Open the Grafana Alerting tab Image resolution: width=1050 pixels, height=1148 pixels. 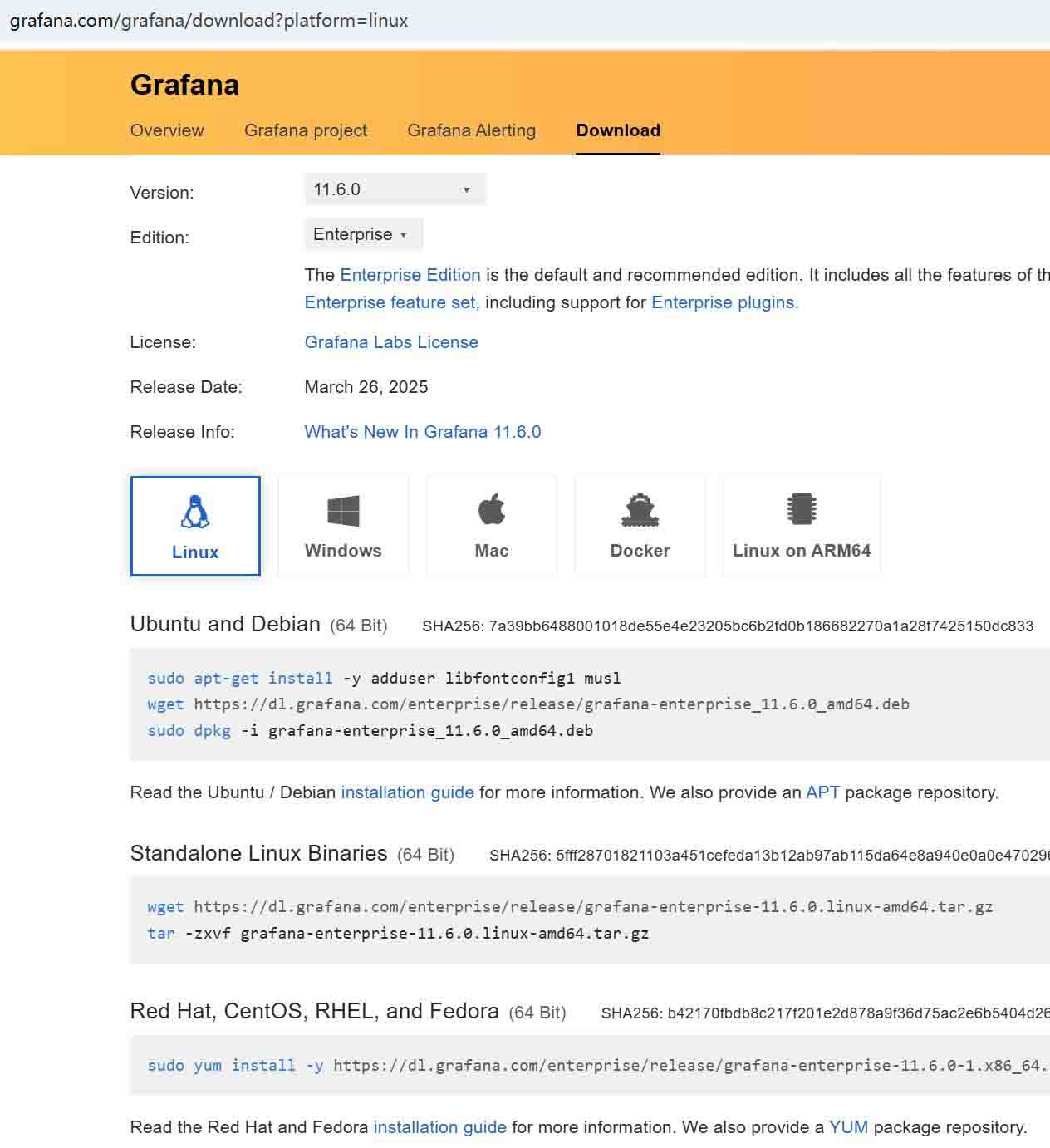pos(470,130)
